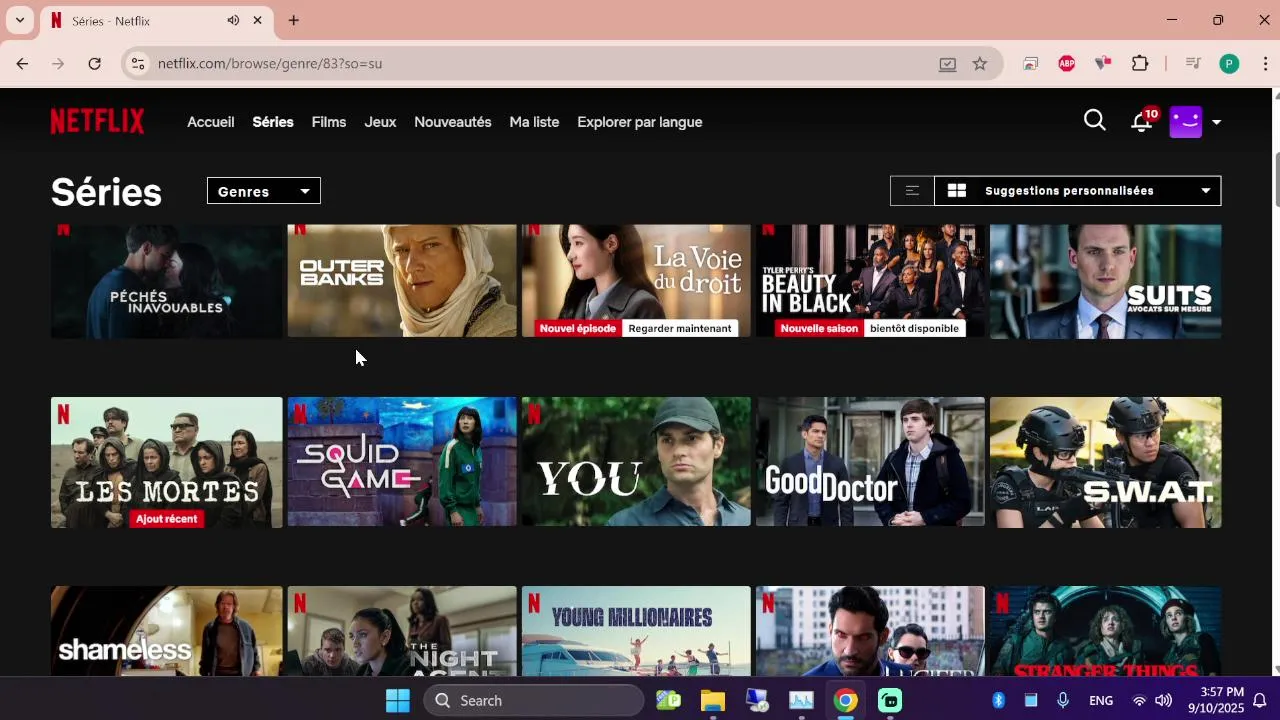Open the Suits title card
1280x720 pixels.
pyautogui.click(x=1105, y=281)
